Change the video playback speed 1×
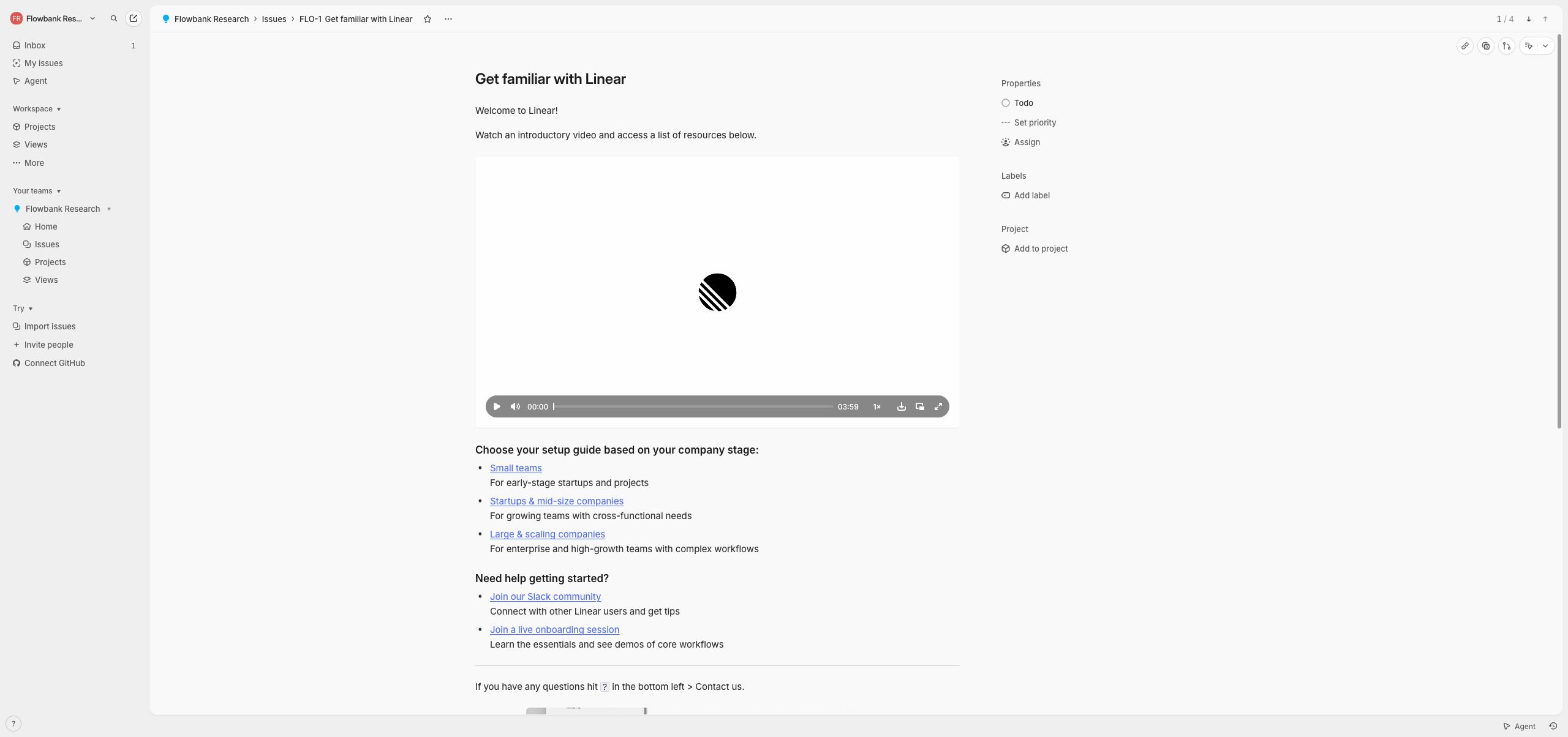1568x737 pixels. 877,406
